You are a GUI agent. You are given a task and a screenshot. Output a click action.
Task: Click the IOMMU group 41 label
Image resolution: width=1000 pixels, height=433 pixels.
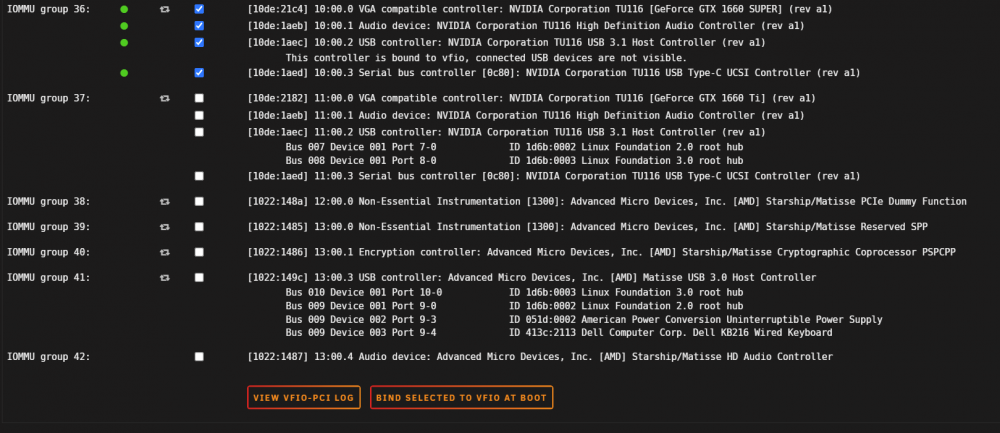pos(48,278)
